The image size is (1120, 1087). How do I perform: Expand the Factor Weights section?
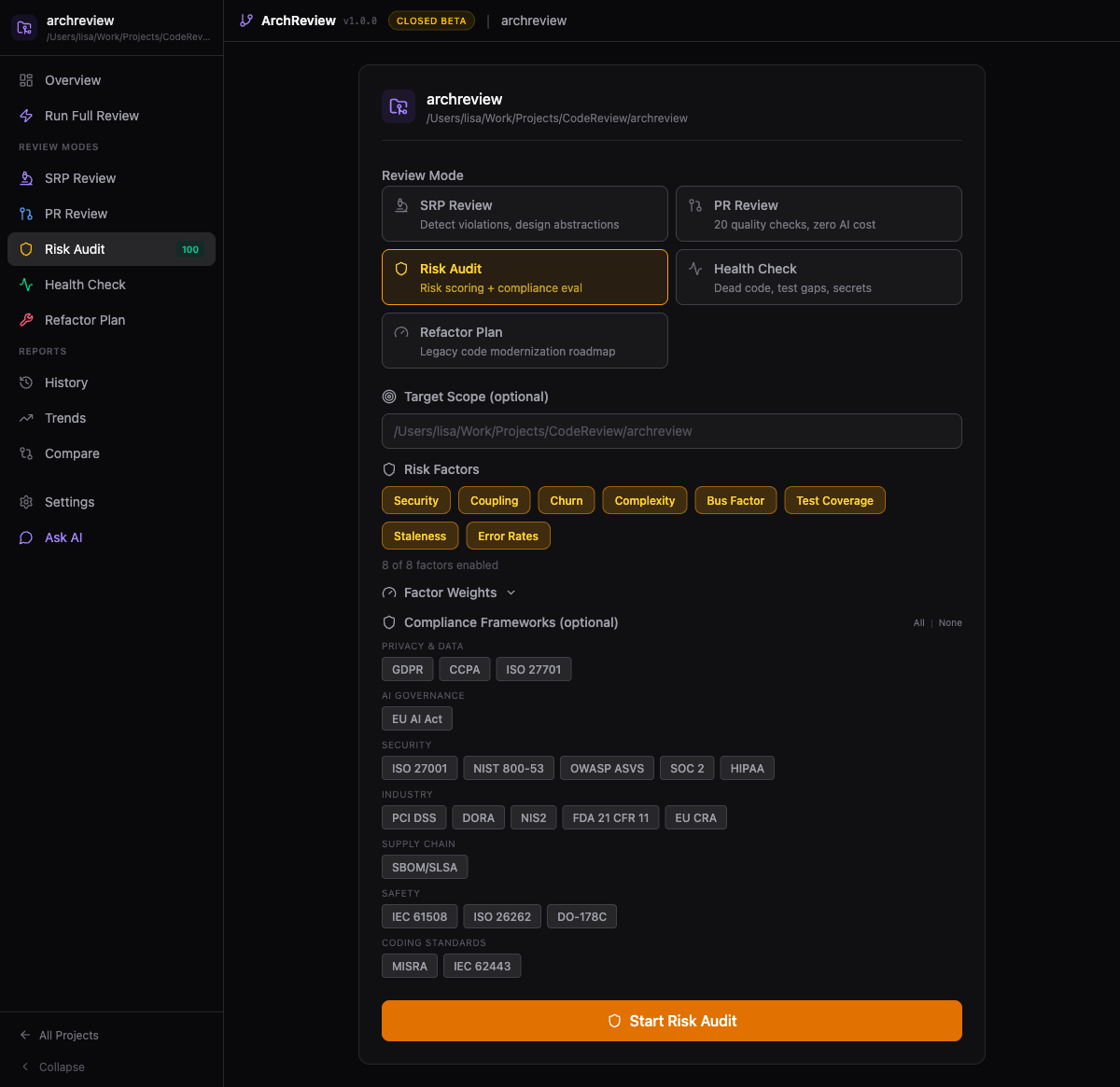point(450,592)
